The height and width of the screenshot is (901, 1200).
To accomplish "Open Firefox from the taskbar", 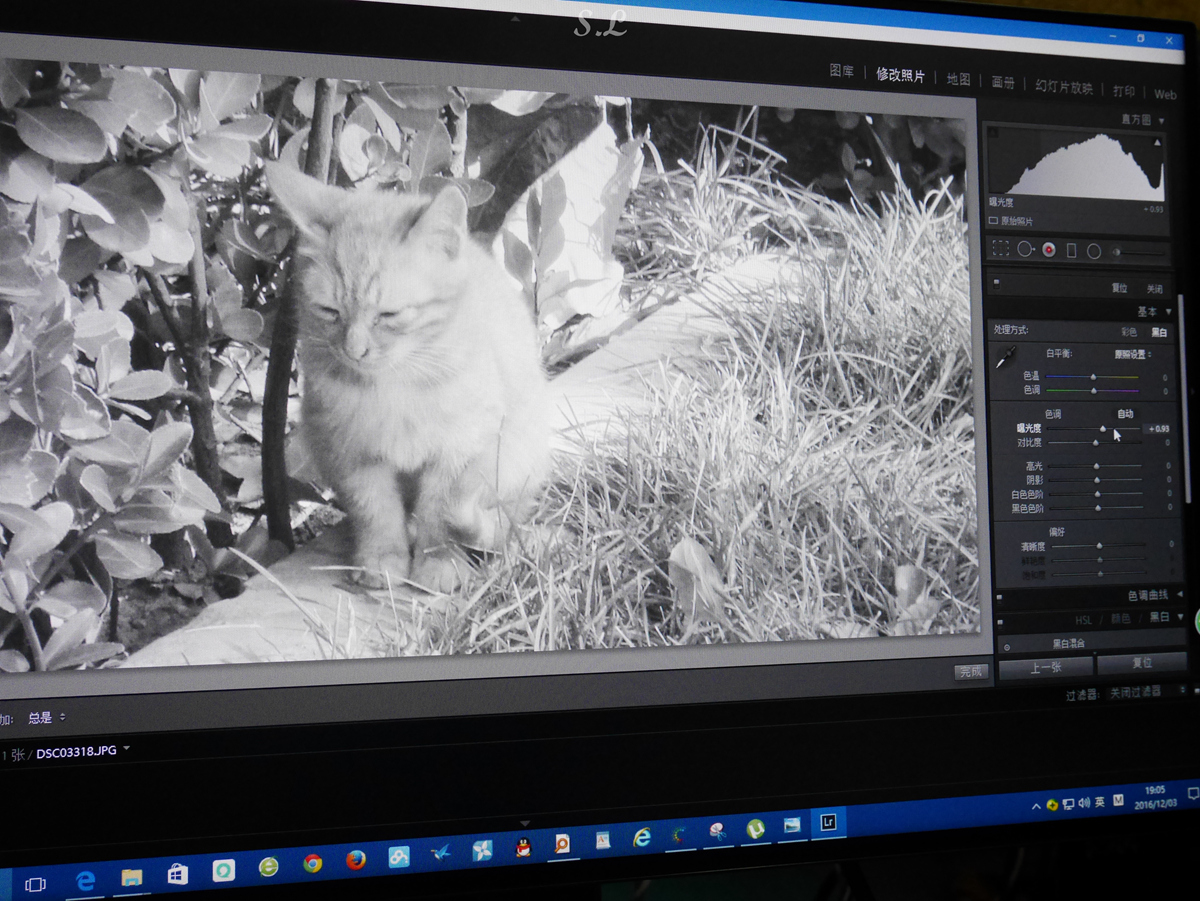I will [x=355, y=860].
